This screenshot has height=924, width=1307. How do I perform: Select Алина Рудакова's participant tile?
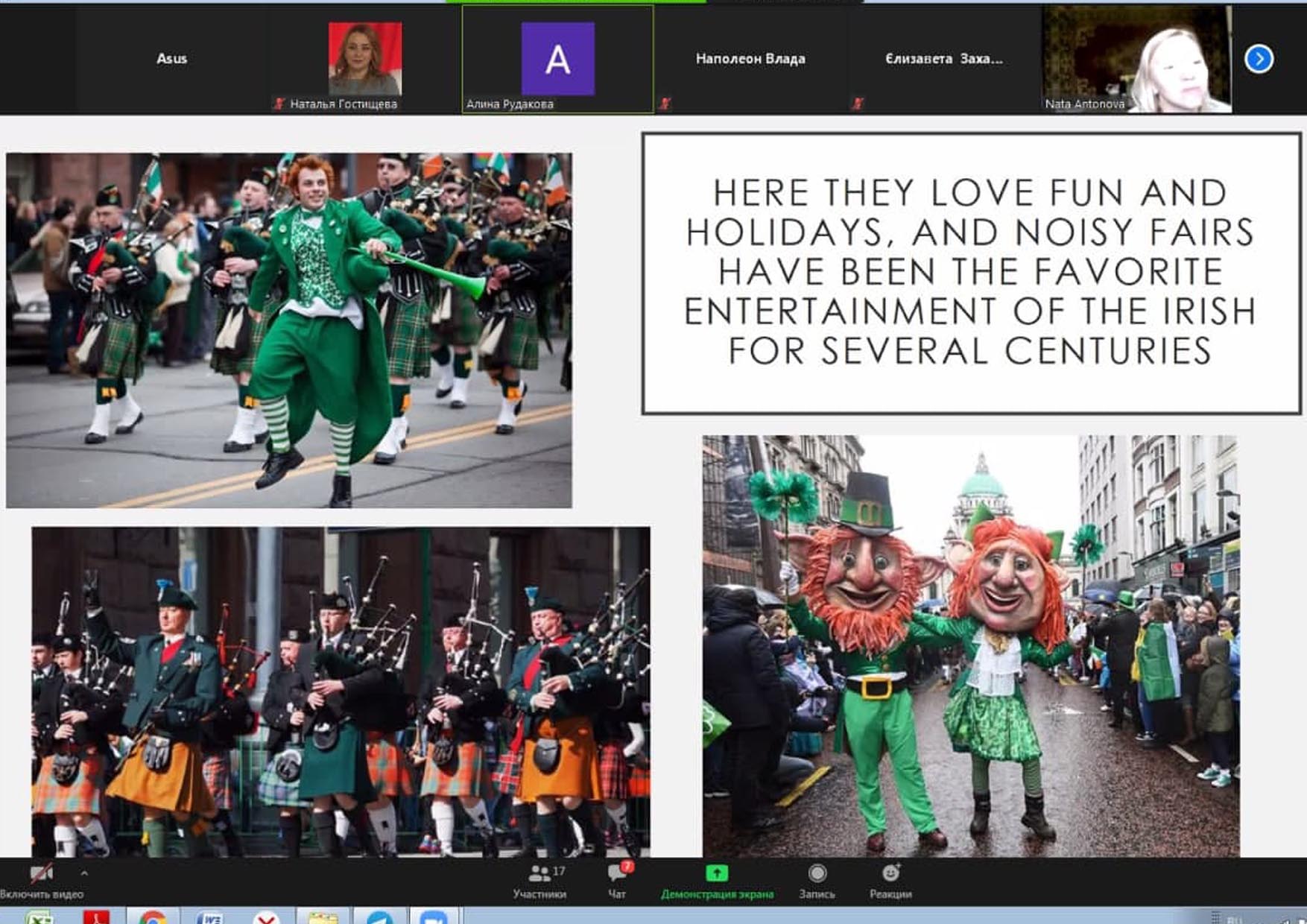(557, 60)
